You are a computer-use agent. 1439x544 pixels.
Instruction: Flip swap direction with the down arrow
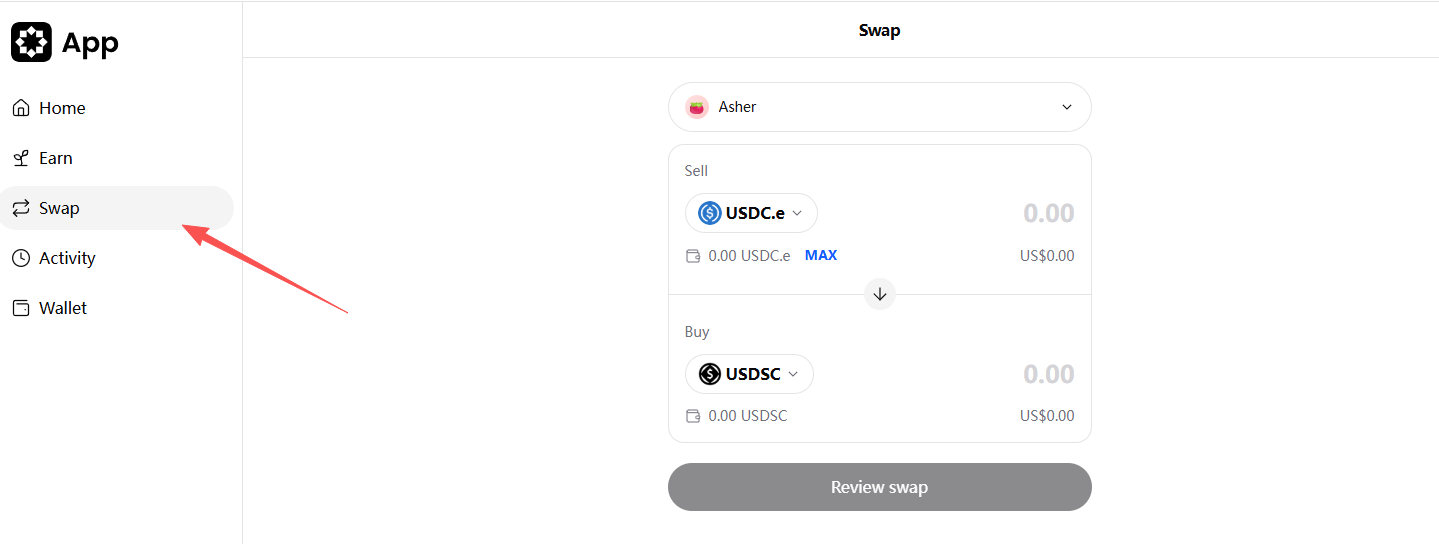coord(880,294)
